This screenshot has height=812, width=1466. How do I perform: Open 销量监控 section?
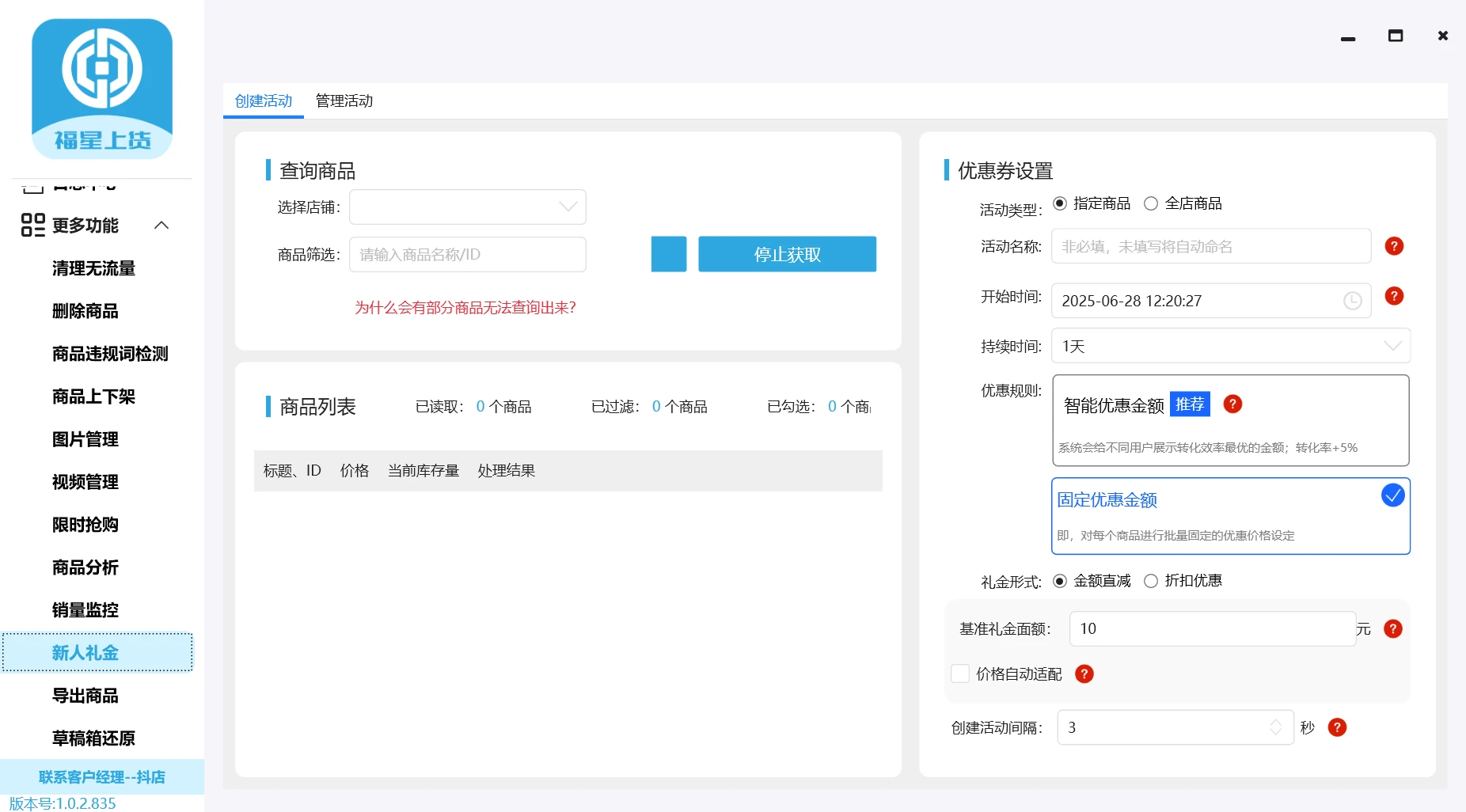coord(85,610)
